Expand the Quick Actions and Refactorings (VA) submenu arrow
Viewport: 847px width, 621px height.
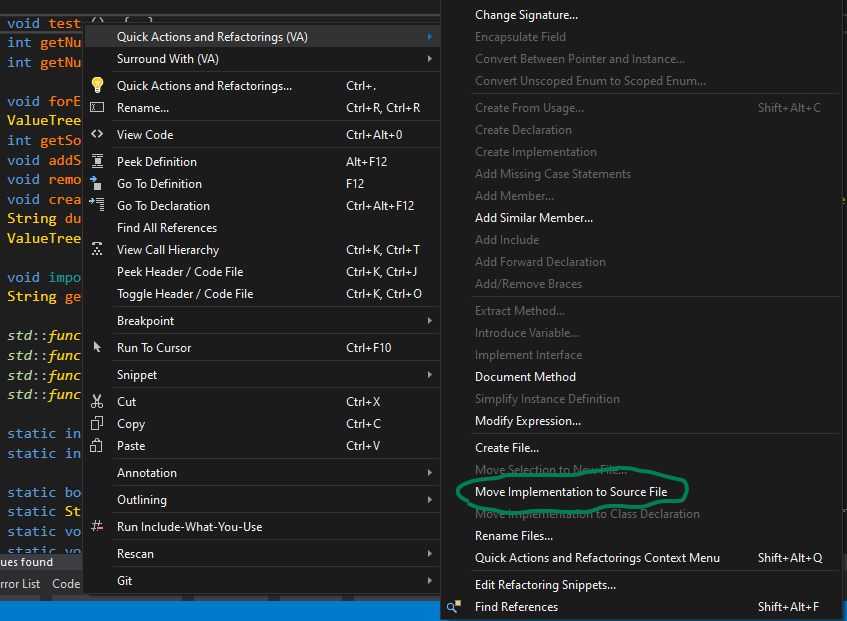click(429, 37)
